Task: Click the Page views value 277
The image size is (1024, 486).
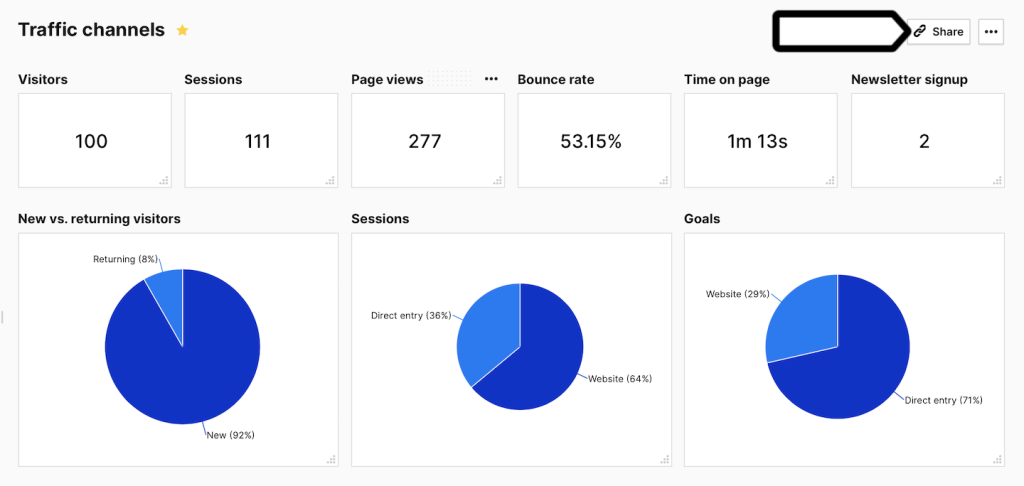Action: 424,141
